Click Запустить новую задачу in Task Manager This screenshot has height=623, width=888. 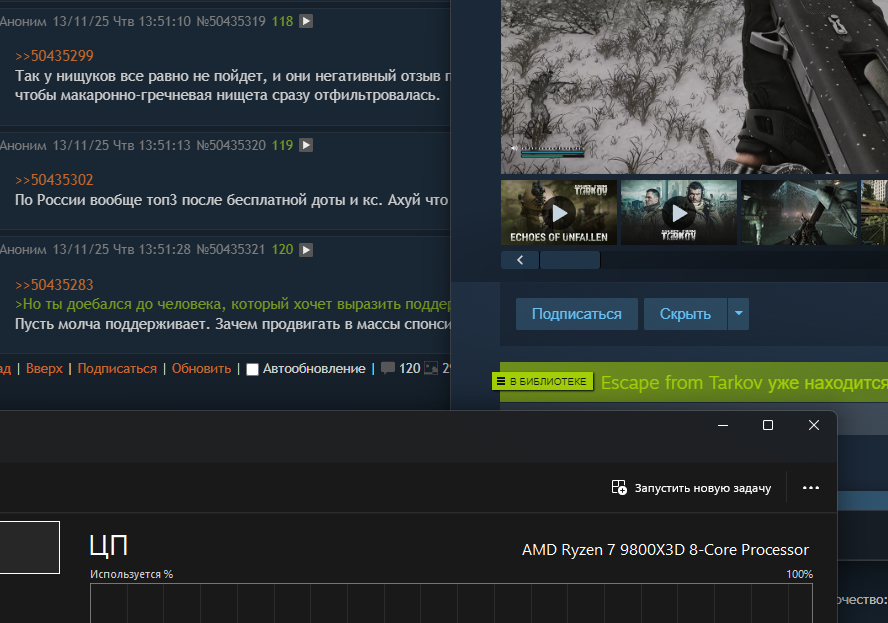(x=691, y=488)
